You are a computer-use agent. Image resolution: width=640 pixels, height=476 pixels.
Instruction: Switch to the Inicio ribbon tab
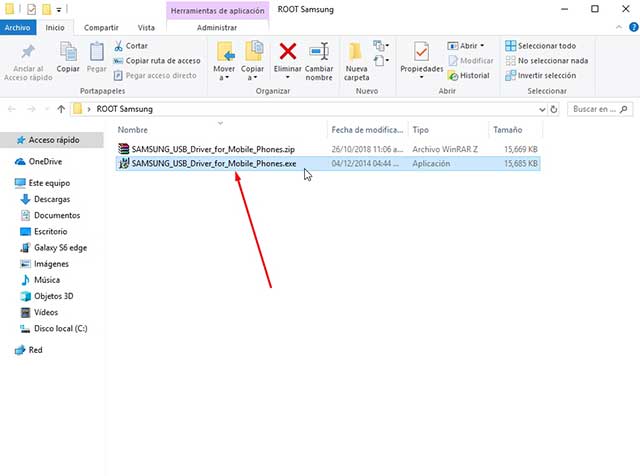tap(55, 28)
